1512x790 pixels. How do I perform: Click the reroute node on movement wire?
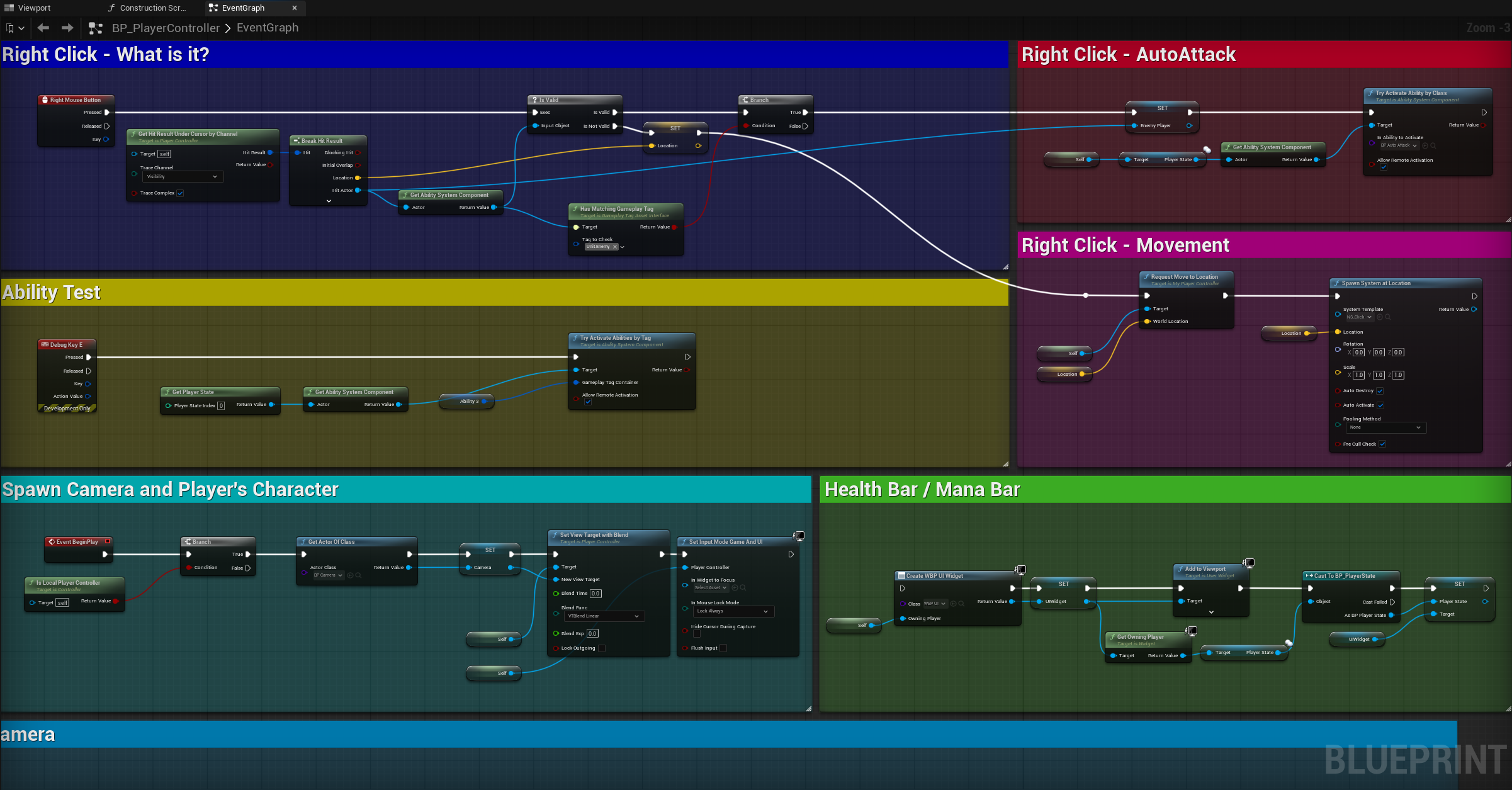pyautogui.click(x=1085, y=295)
